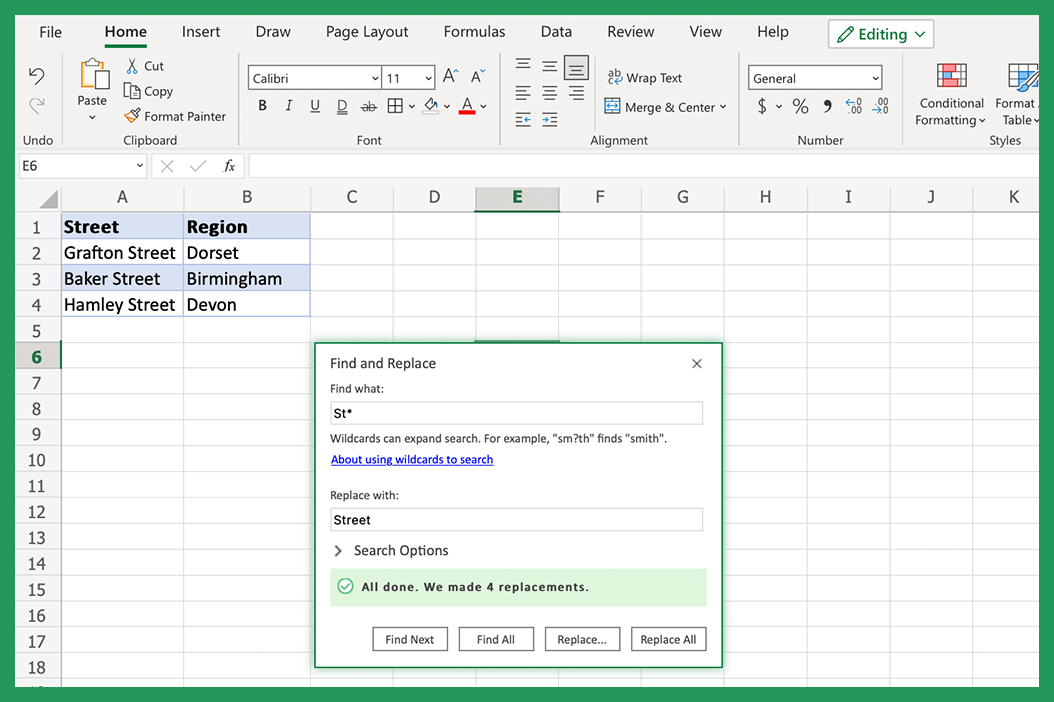
Task: Toggle Underline formatting
Action: pyautogui.click(x=312, y=106)
